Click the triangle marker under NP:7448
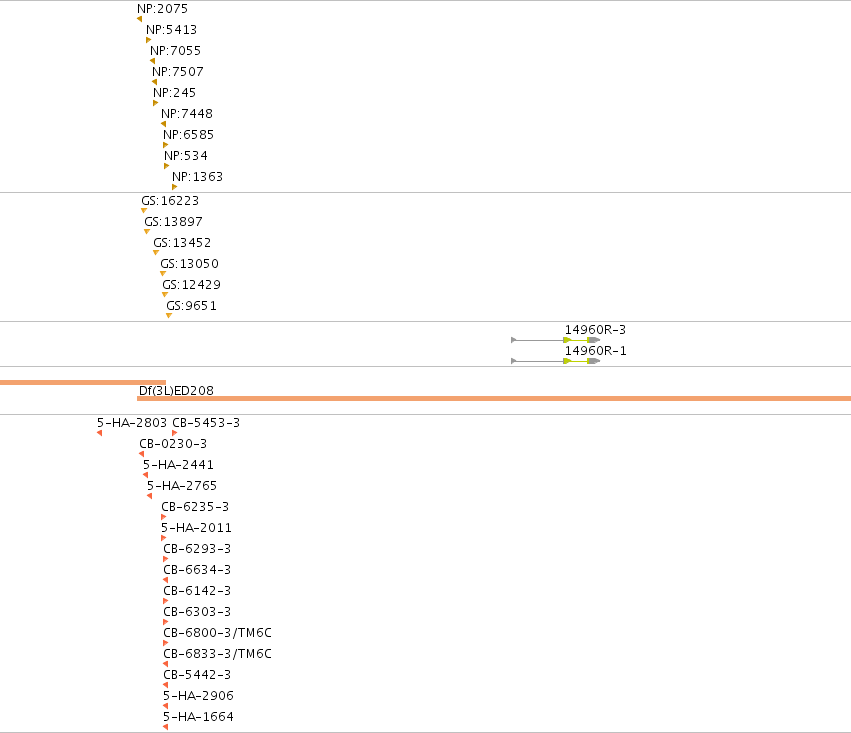This screenshot has height=733, width=851. point(163,124)
